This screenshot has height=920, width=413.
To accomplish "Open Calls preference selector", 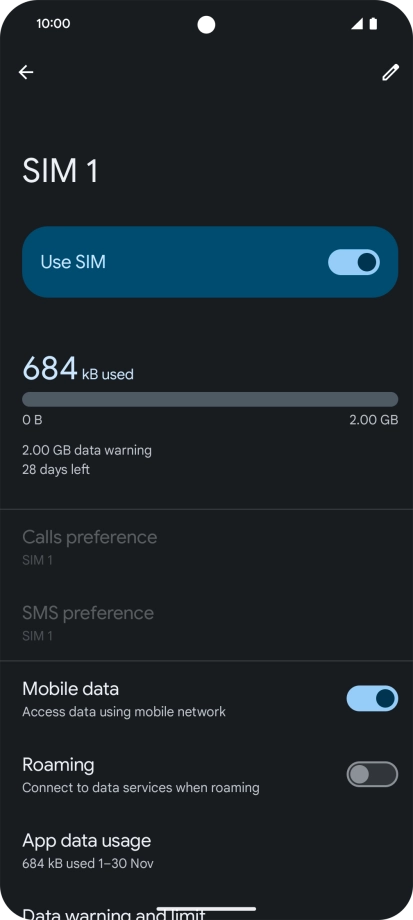I will (x=206, y=547).
